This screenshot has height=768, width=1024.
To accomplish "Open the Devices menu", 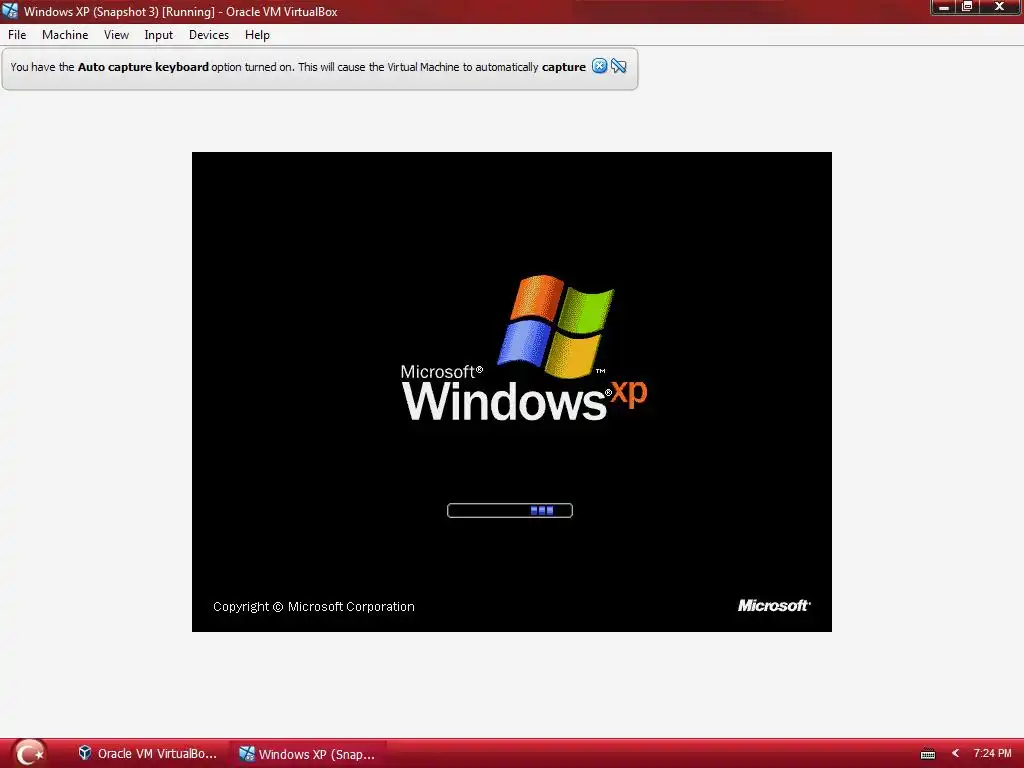I will pyautogui.click(x=209, y=35).
